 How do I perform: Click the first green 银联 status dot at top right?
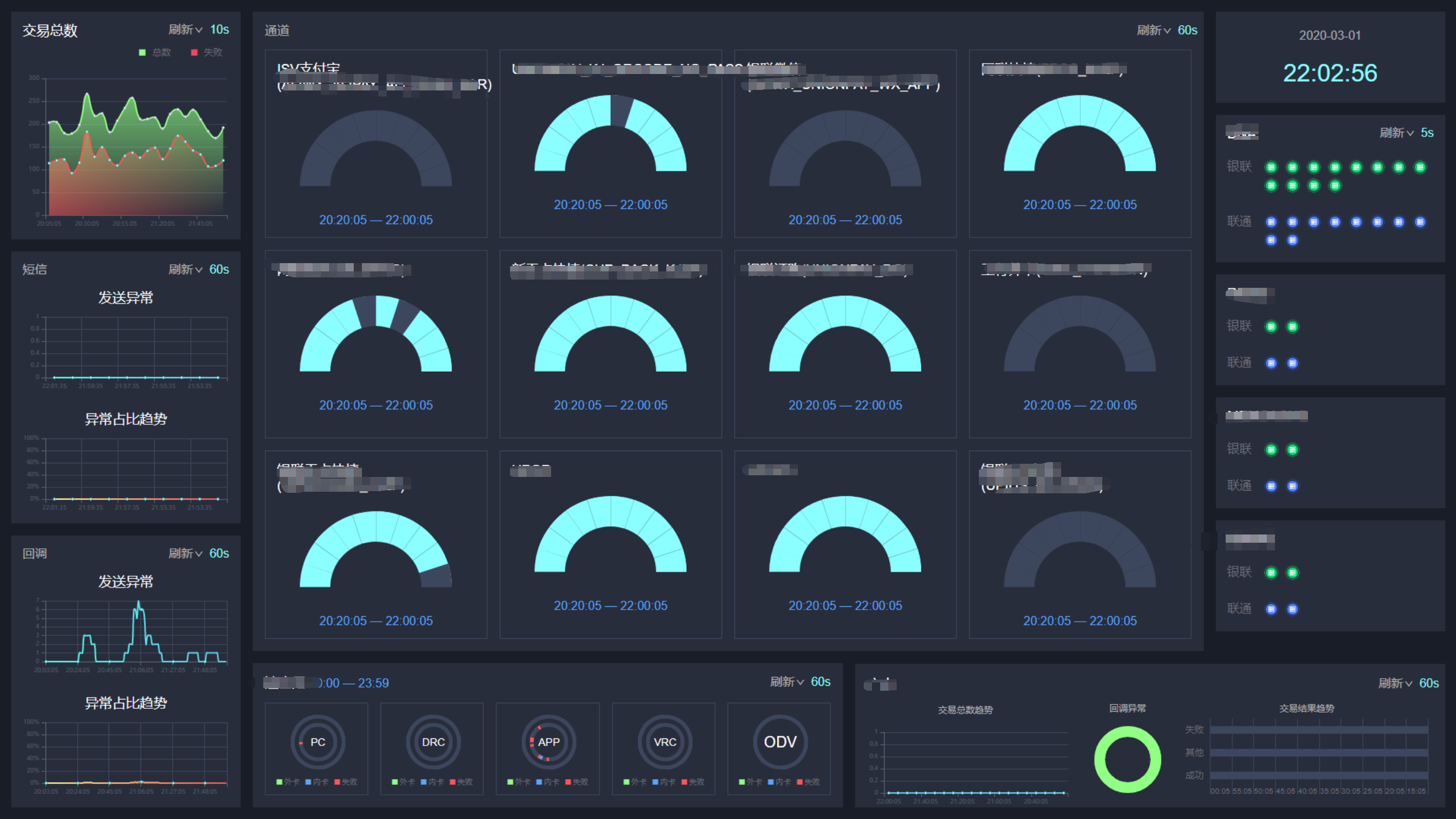[1271, 167]
